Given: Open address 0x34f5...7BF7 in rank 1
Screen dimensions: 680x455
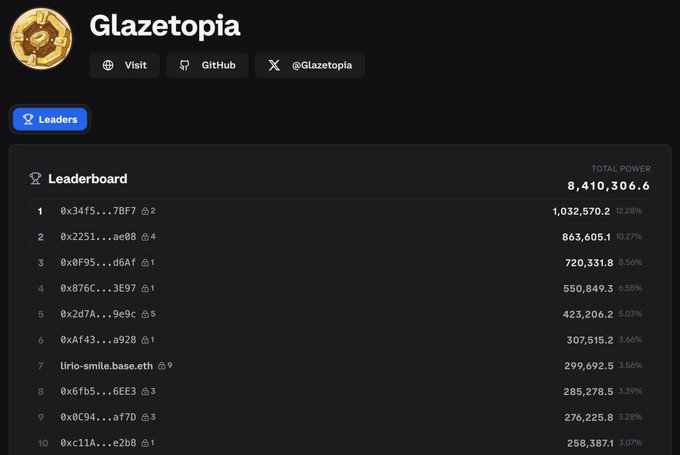Looking at the screenshot, I should click(x=98, y=212).
